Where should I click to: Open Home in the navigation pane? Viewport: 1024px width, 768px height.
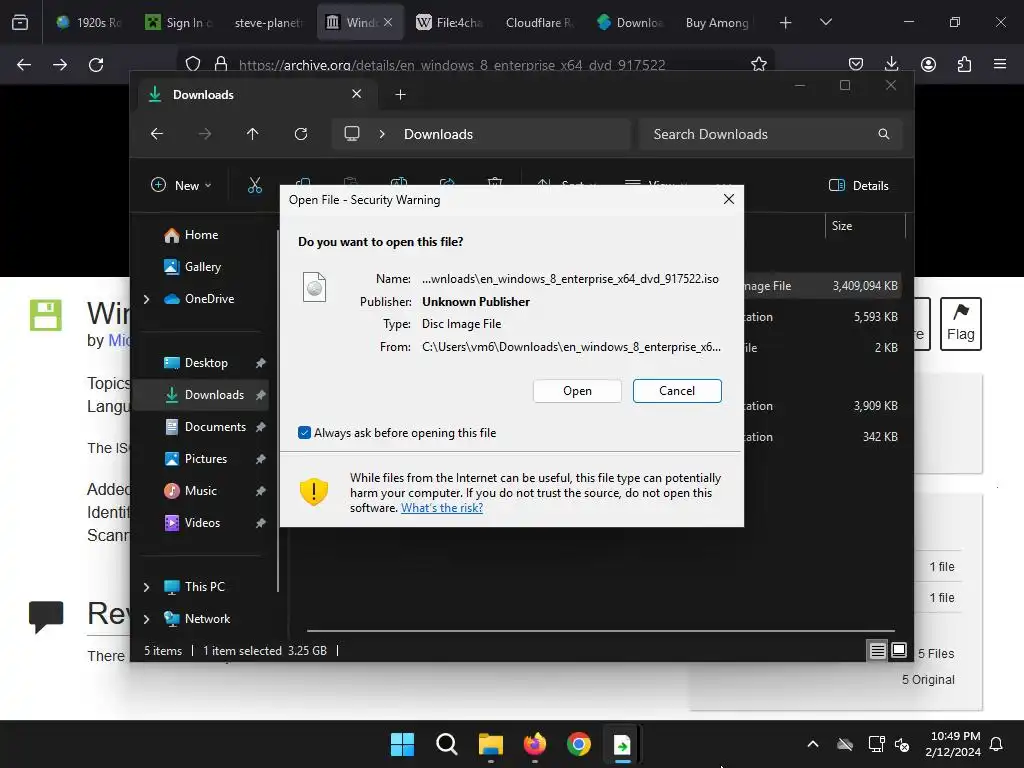[x=201, y=234]
